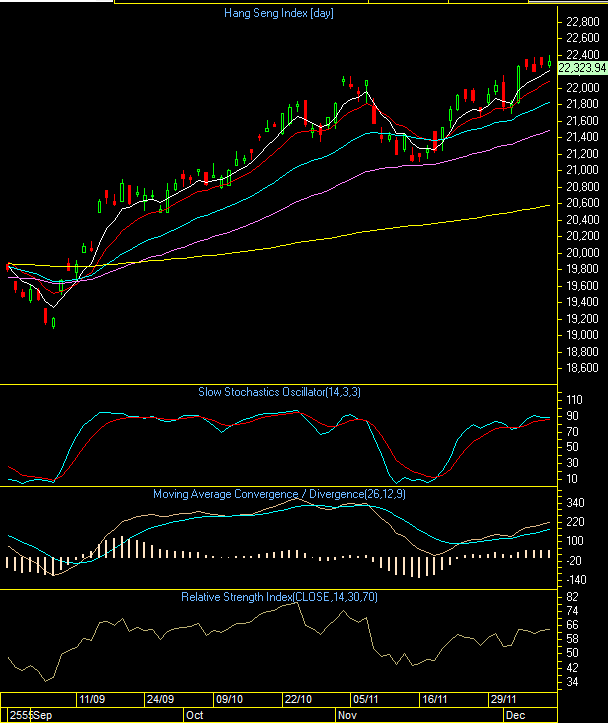Click the 90 stochastics axis value

[572, 416]
